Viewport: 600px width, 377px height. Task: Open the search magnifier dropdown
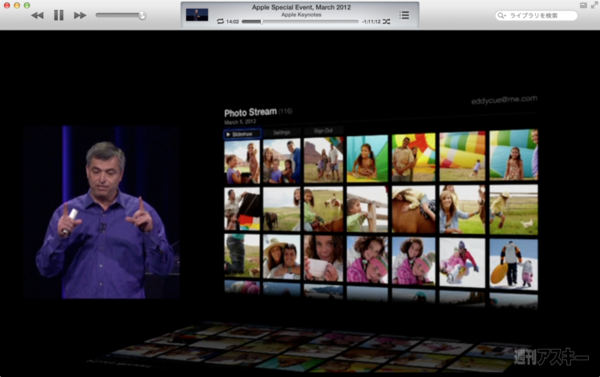(x=502, y=15)
